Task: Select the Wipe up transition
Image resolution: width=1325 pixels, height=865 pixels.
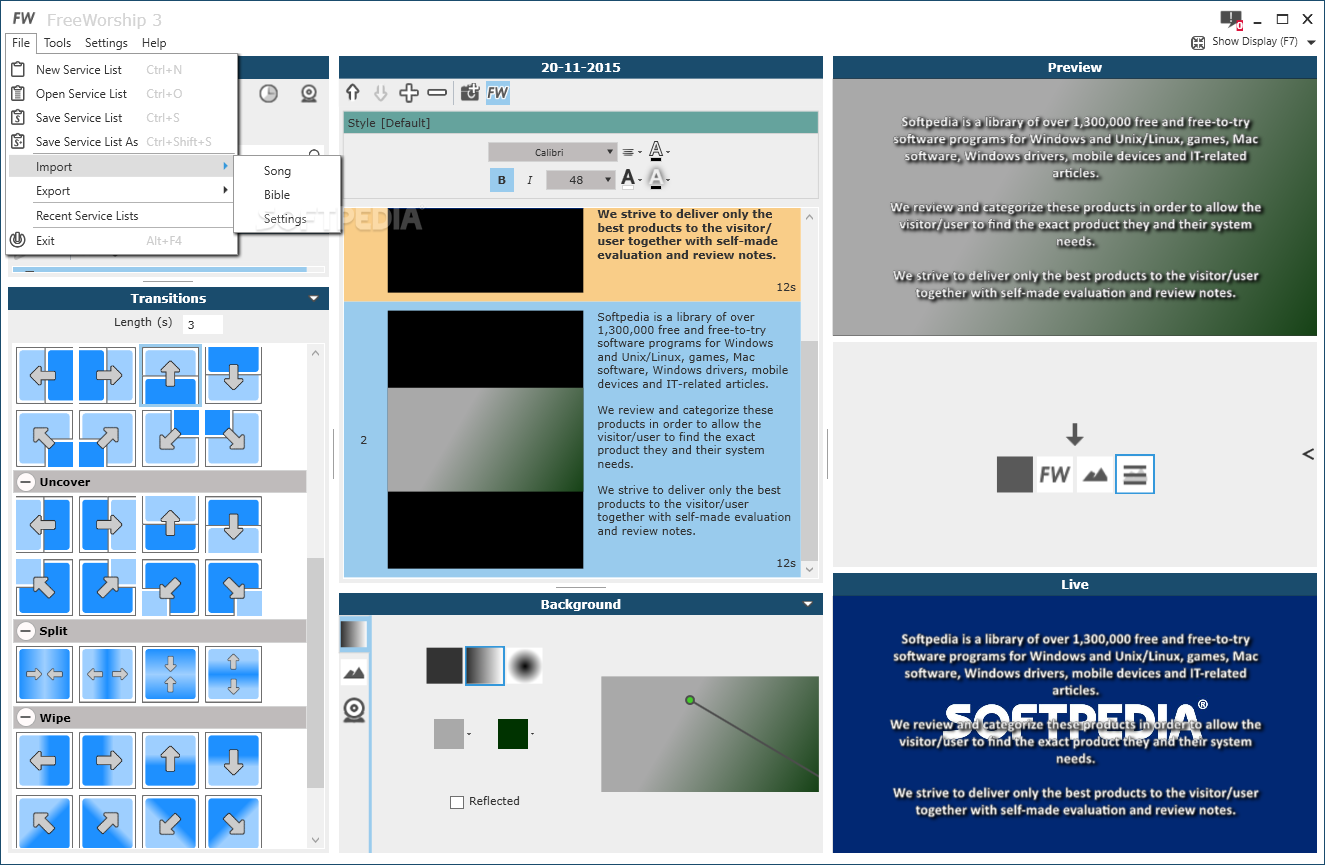Action: (170, 761)
